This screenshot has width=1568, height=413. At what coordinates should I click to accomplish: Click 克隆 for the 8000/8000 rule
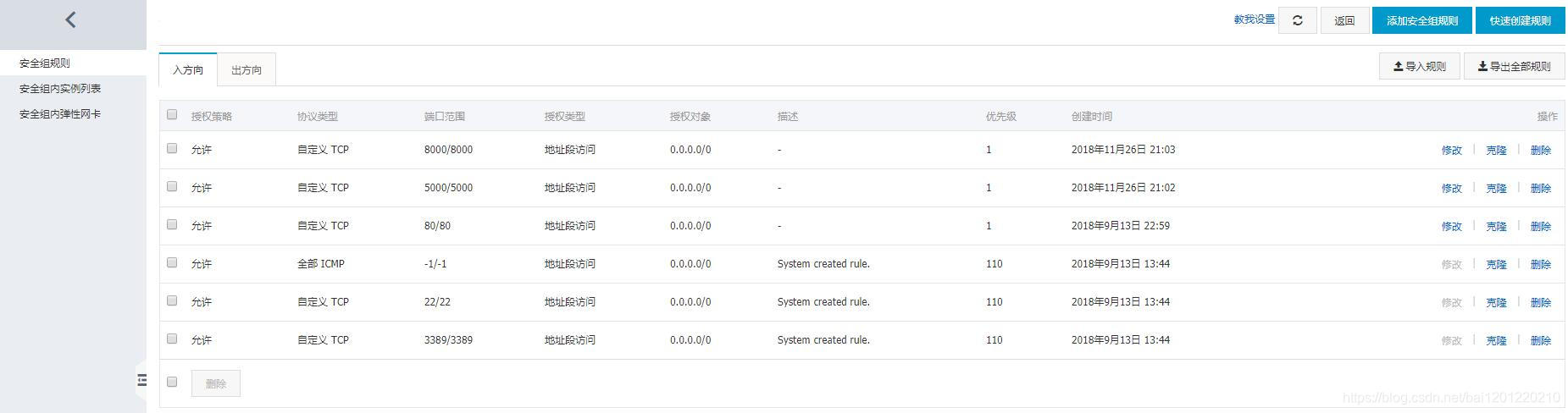pos(1496,150)
